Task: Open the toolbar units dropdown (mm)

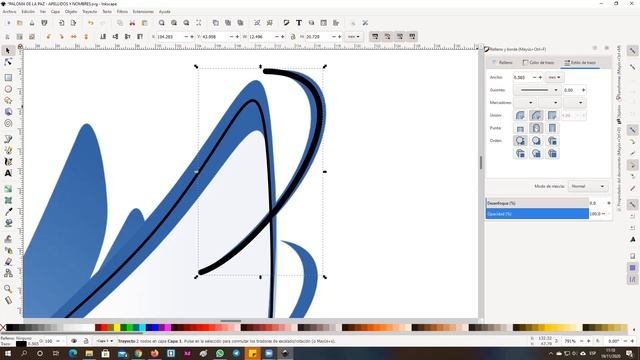Action: (x=353, y=37)
